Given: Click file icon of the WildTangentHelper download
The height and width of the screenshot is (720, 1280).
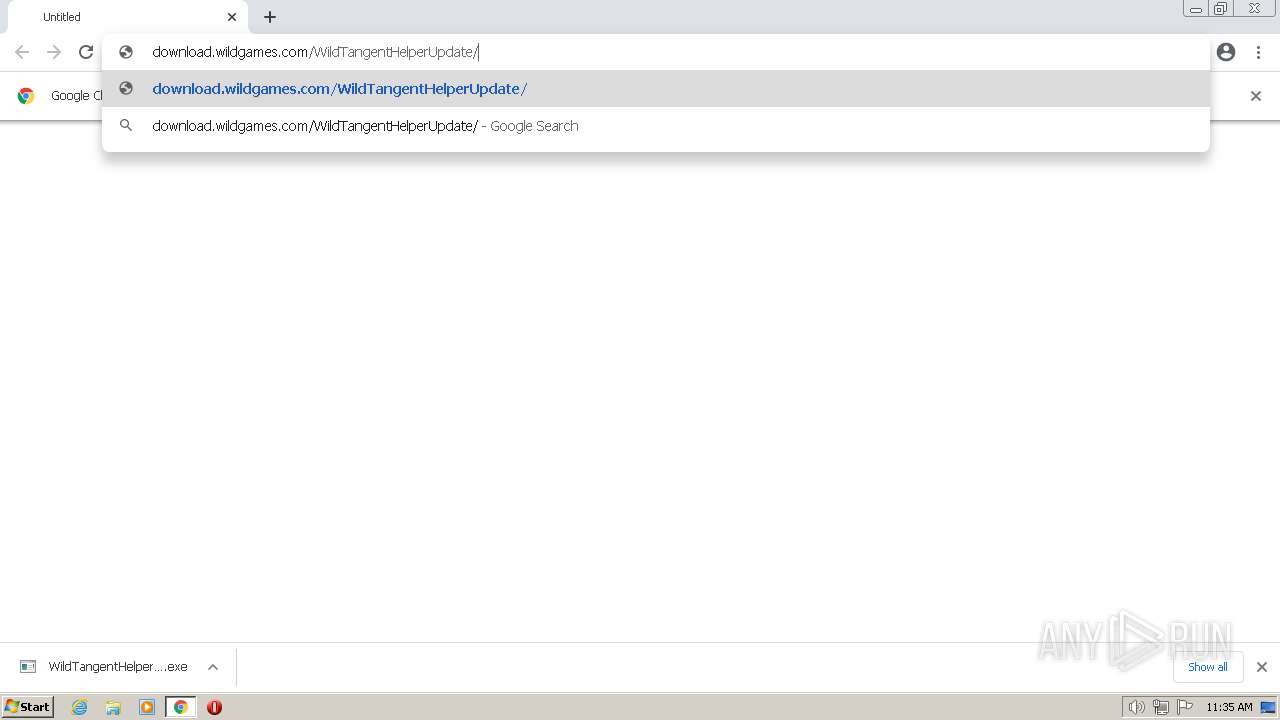Looking at the screenshot, I should tap(28, 667).
